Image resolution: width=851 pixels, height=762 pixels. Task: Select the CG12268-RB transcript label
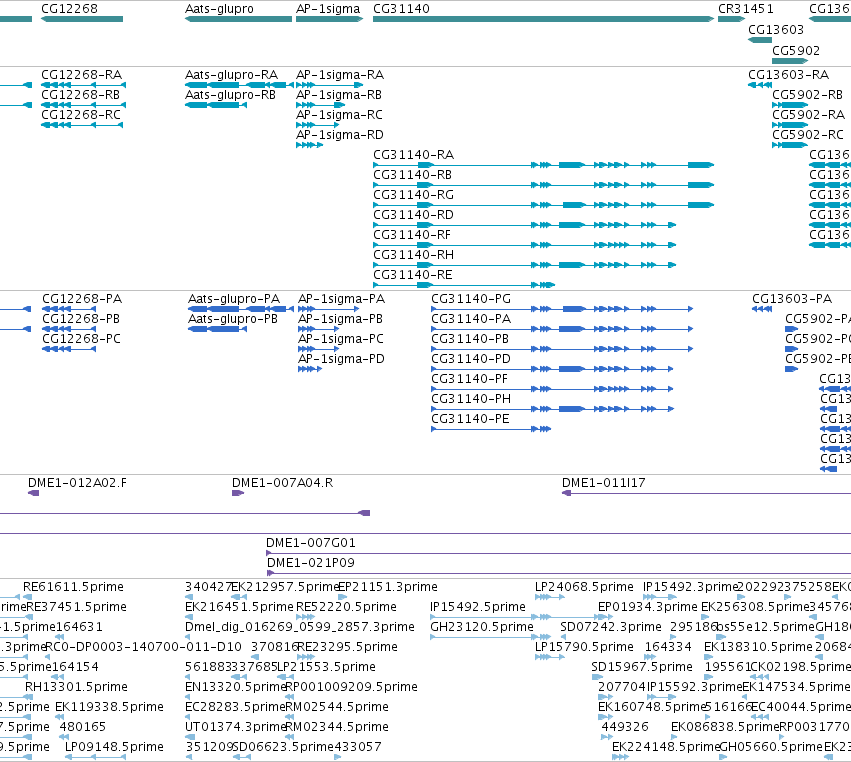pos(80,94)
